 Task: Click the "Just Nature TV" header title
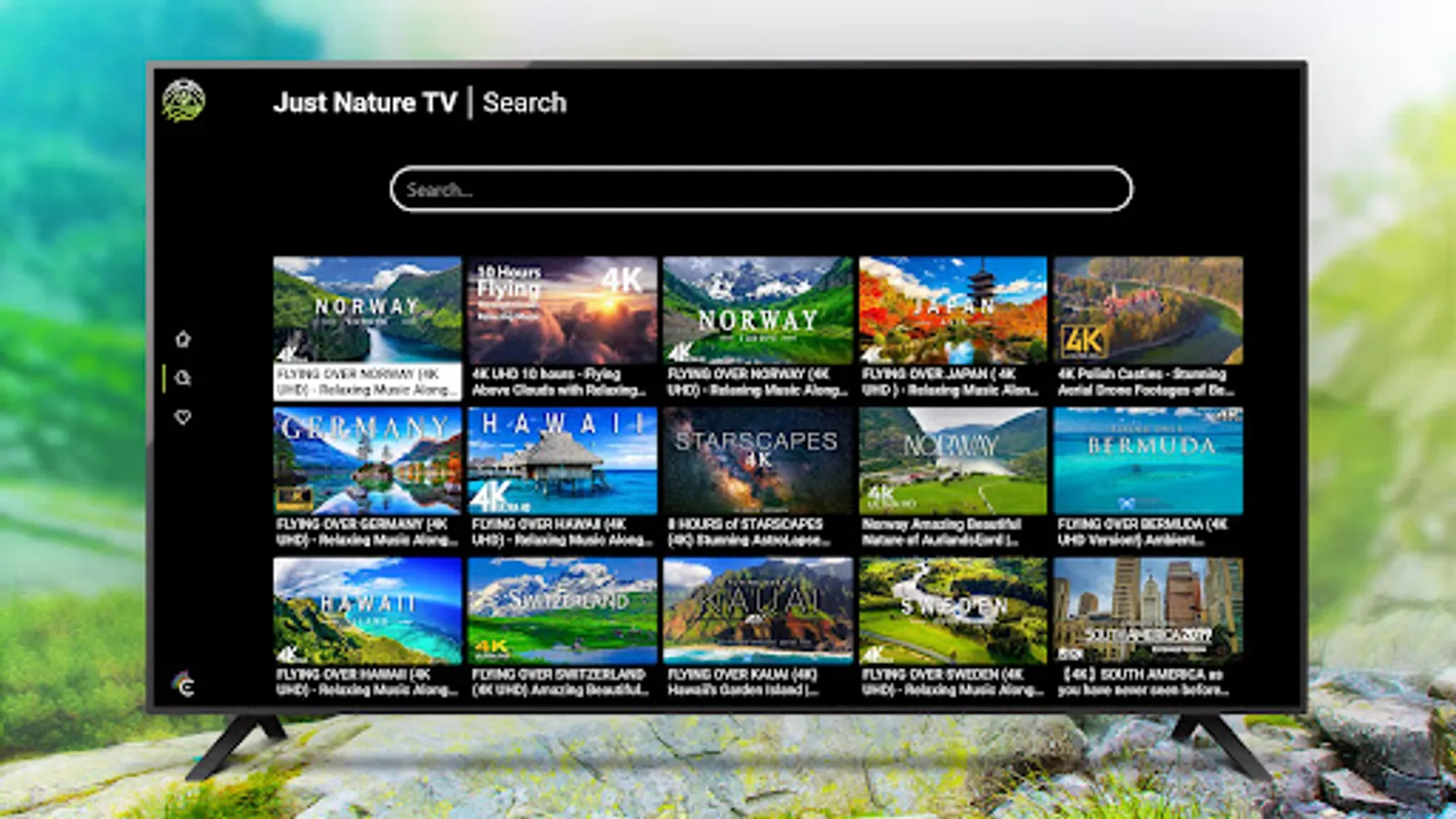click(365, 102)
